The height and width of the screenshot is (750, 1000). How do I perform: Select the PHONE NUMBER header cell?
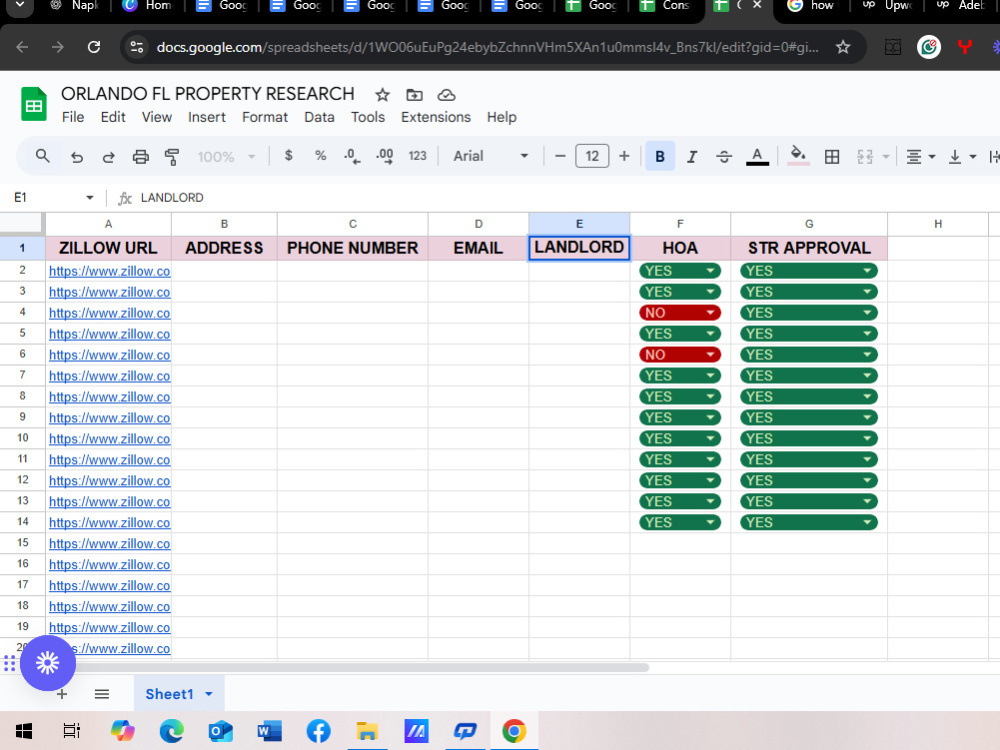tap(353, 248)
